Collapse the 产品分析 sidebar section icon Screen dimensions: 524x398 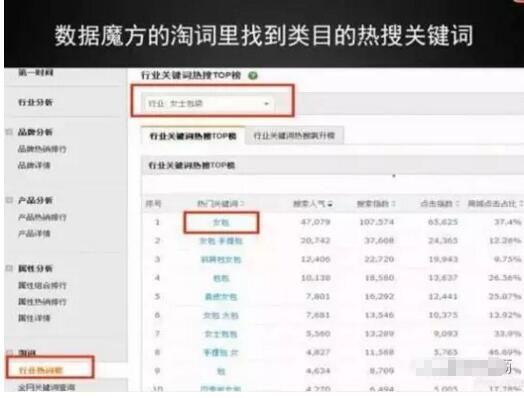tap(9, 200)
